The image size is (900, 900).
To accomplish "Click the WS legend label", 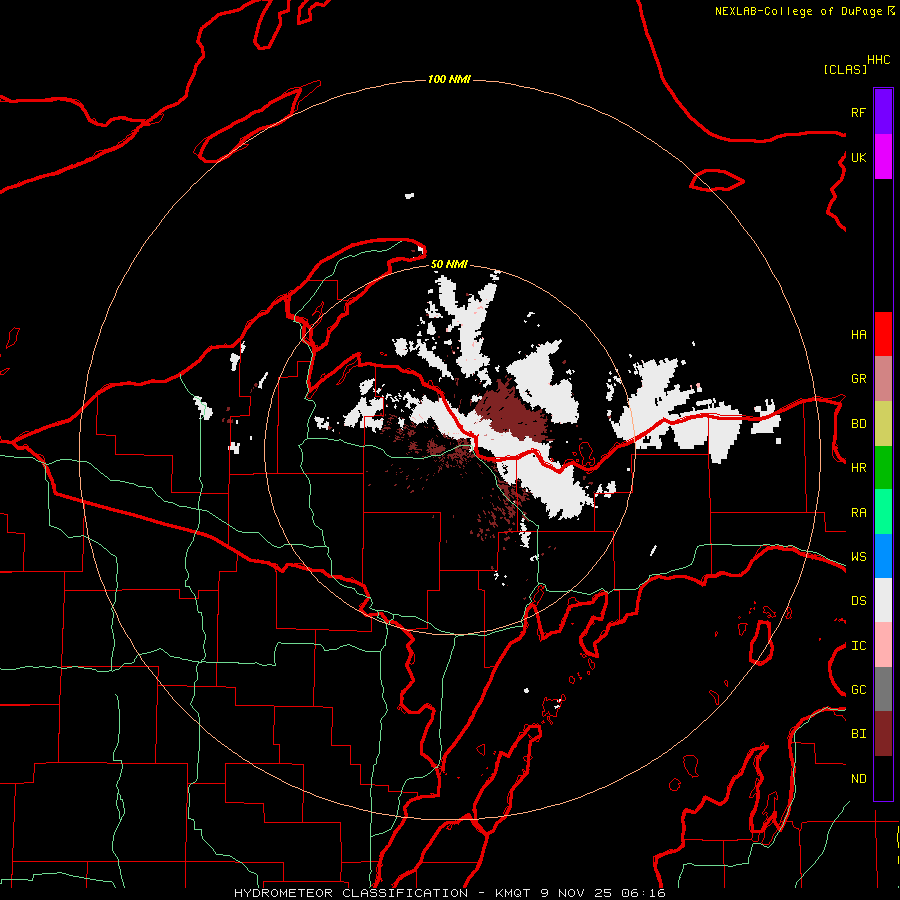I will 858,557.
